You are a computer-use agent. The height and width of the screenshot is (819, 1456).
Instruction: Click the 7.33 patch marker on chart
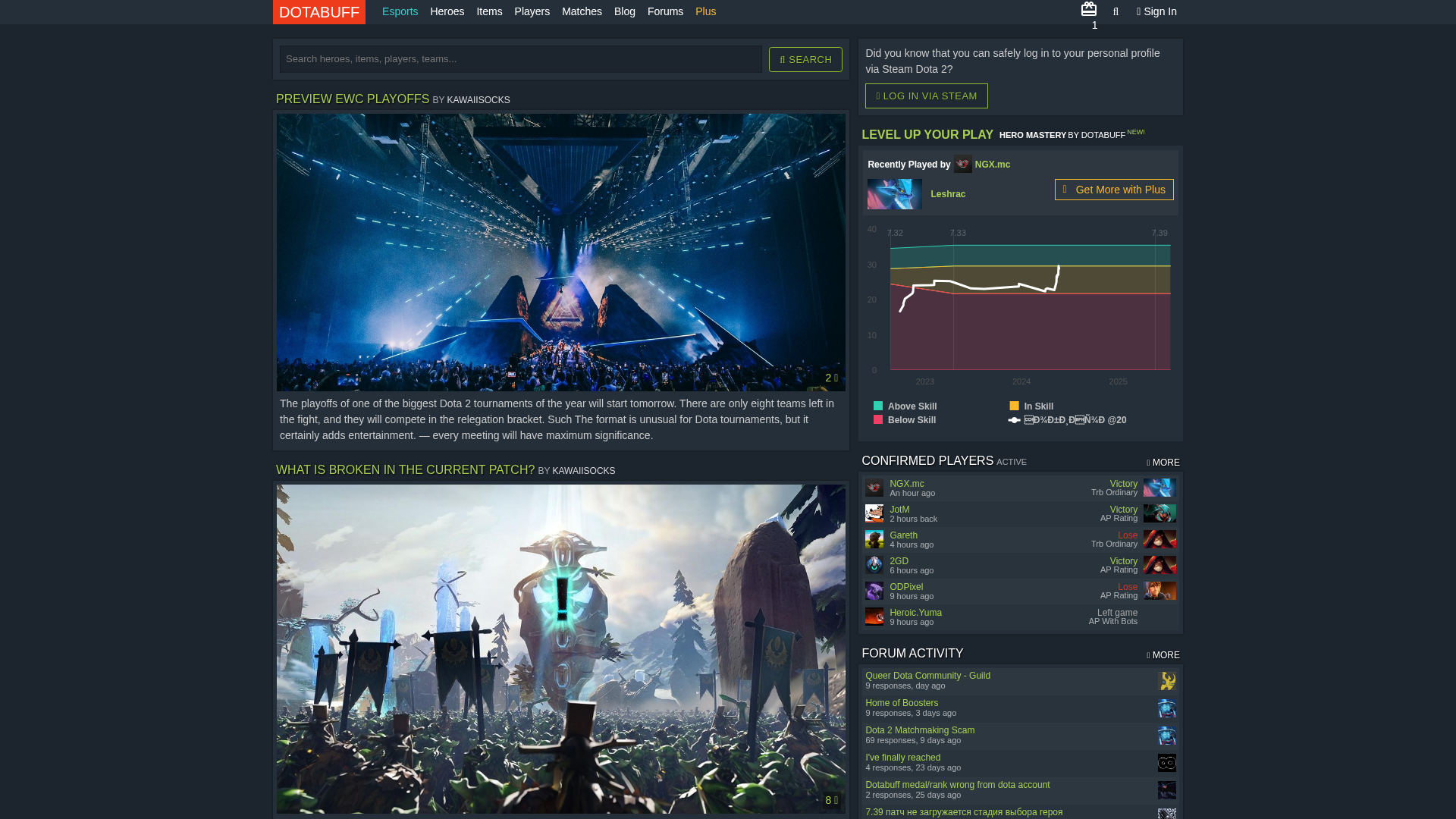[x=958, y=233]
